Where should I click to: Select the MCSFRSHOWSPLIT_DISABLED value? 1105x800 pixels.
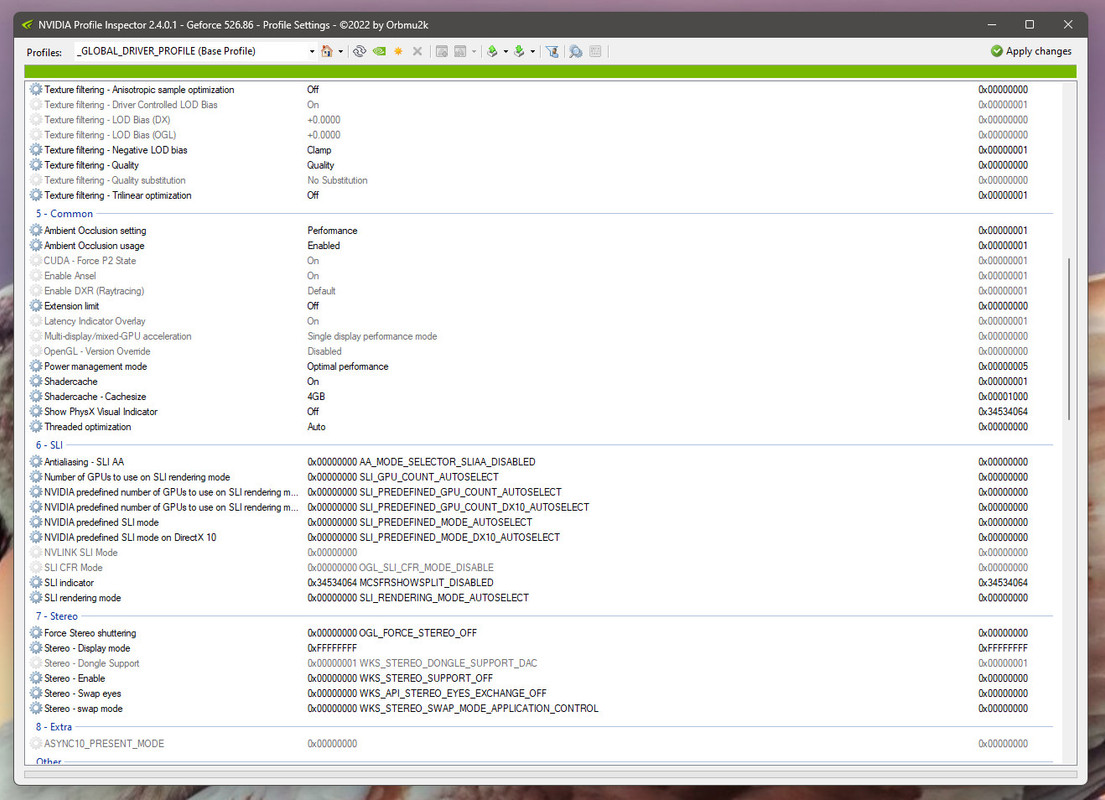point(400,583)
